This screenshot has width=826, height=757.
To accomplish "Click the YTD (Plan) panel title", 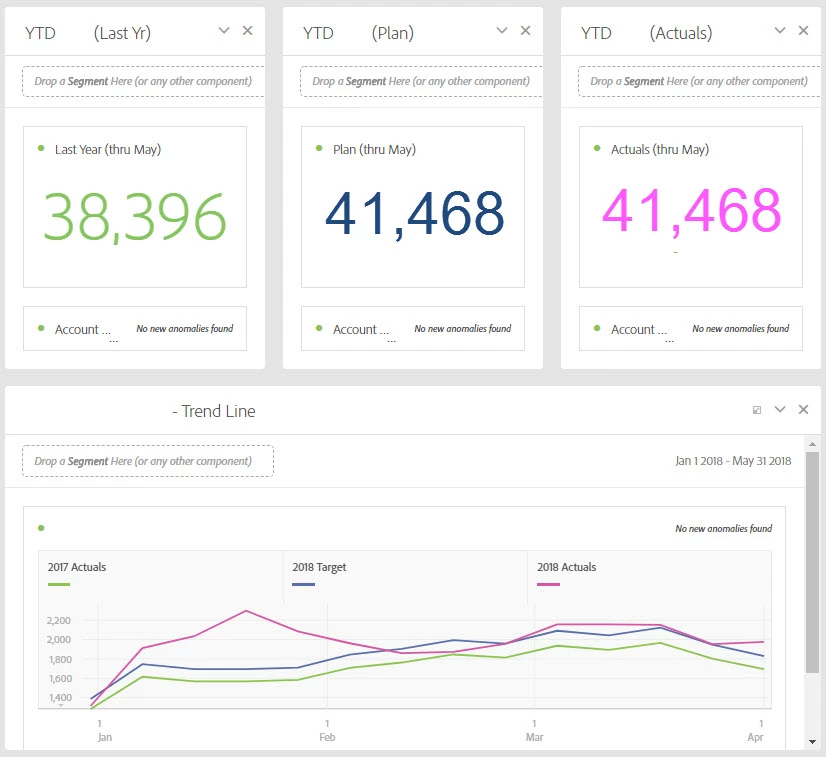I will click(x=358, y=33).
